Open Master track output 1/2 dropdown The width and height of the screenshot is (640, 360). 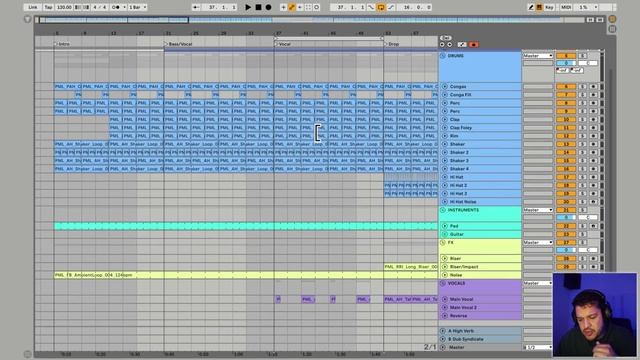coord(538,347)
